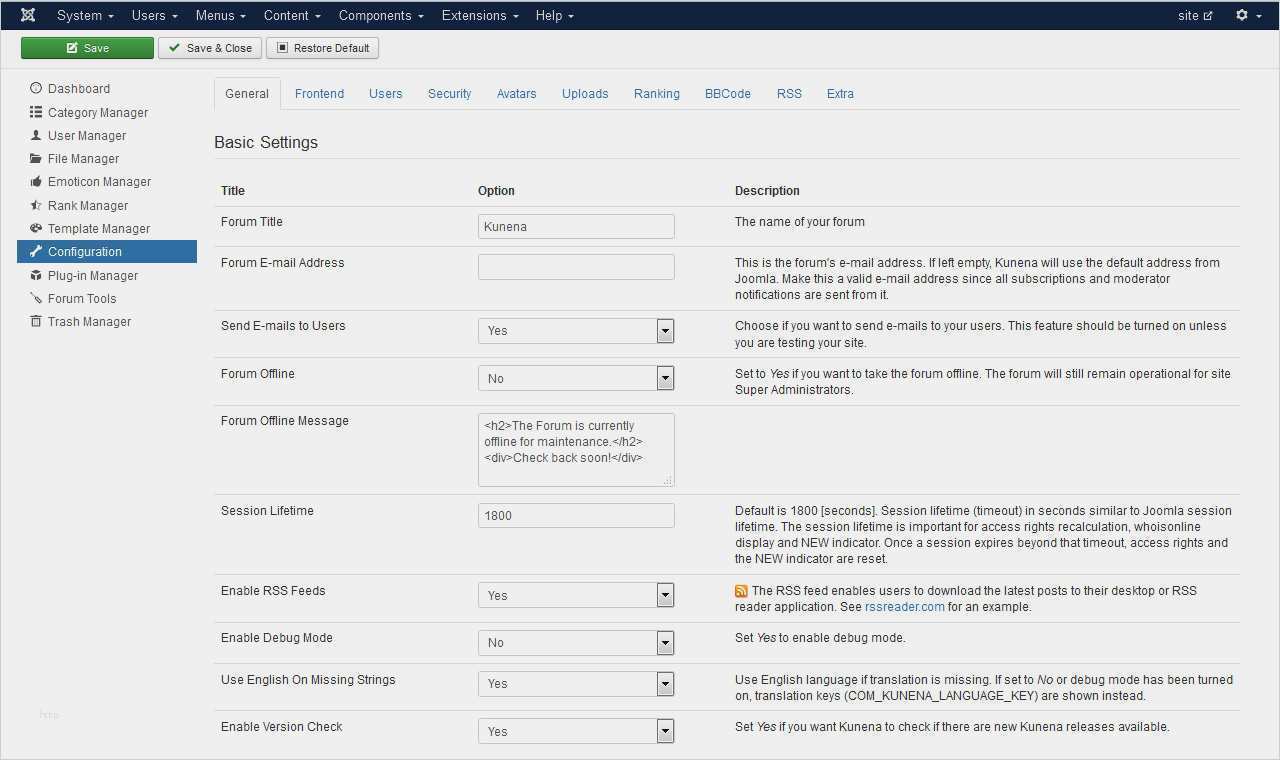Open Category Manager from sidebar
Image resolution: width=1280 pixels, height=760 pixels.
pos(97,113)
